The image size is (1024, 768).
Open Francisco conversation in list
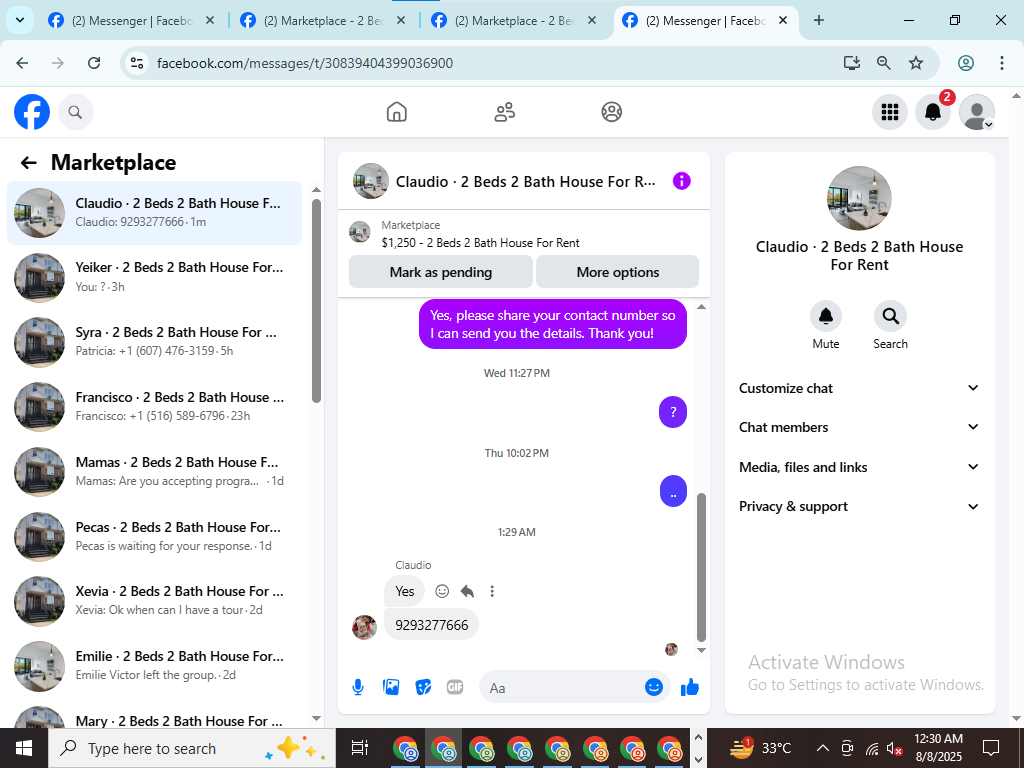(x=155, y=407)
